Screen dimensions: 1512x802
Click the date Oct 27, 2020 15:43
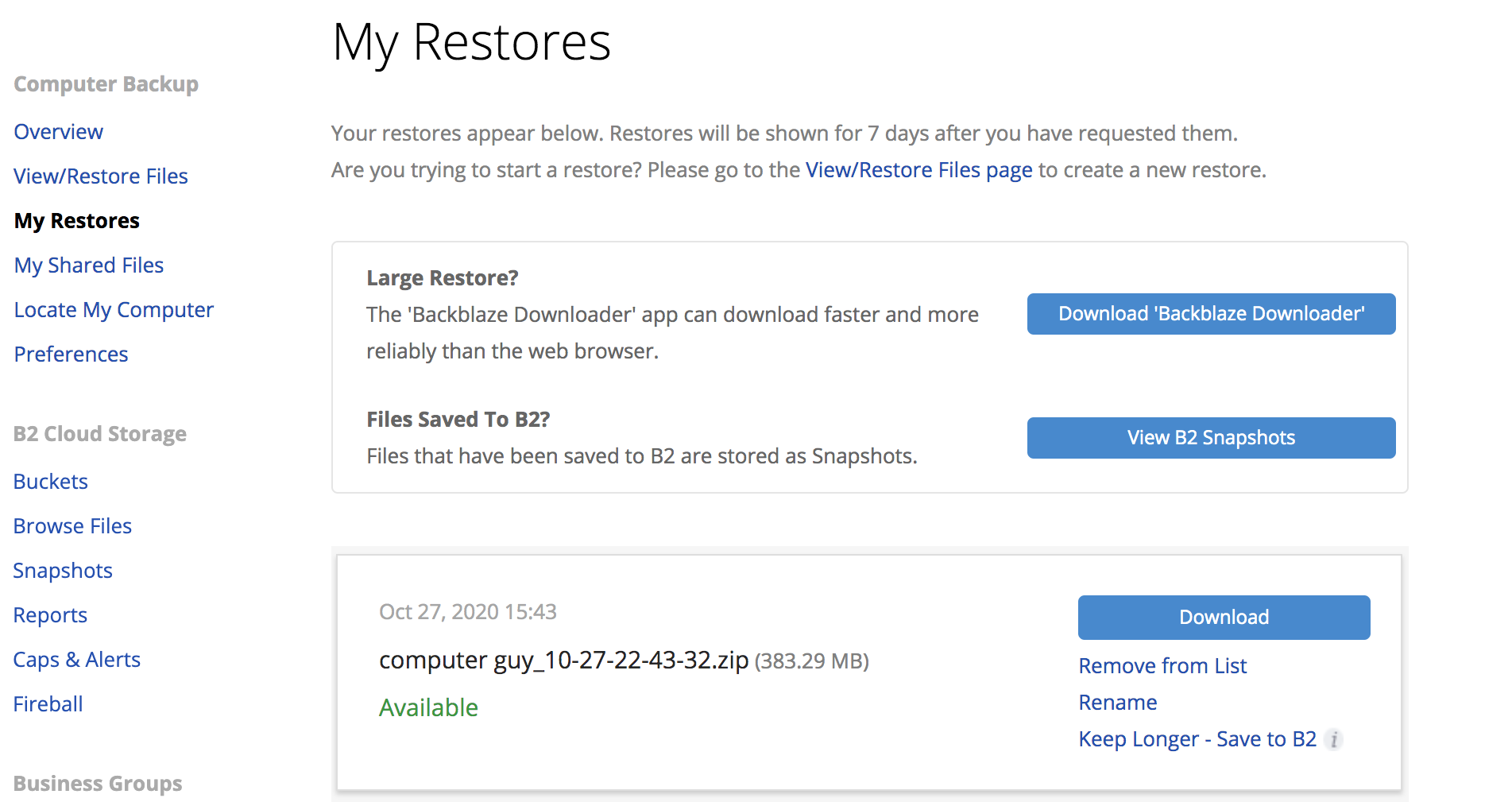tap(468, 612)
